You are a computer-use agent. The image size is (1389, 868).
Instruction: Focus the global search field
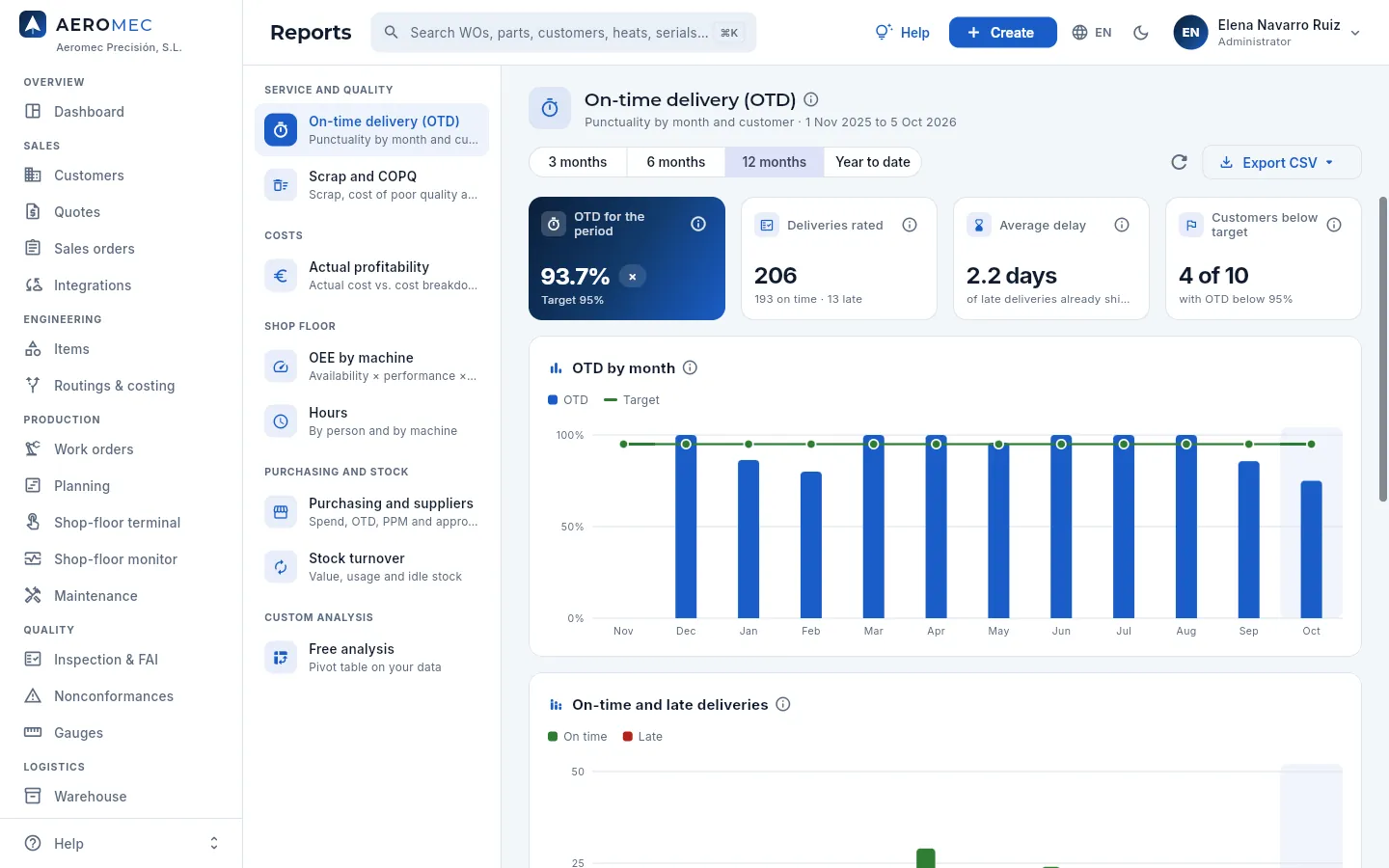(x=563, y=33)
